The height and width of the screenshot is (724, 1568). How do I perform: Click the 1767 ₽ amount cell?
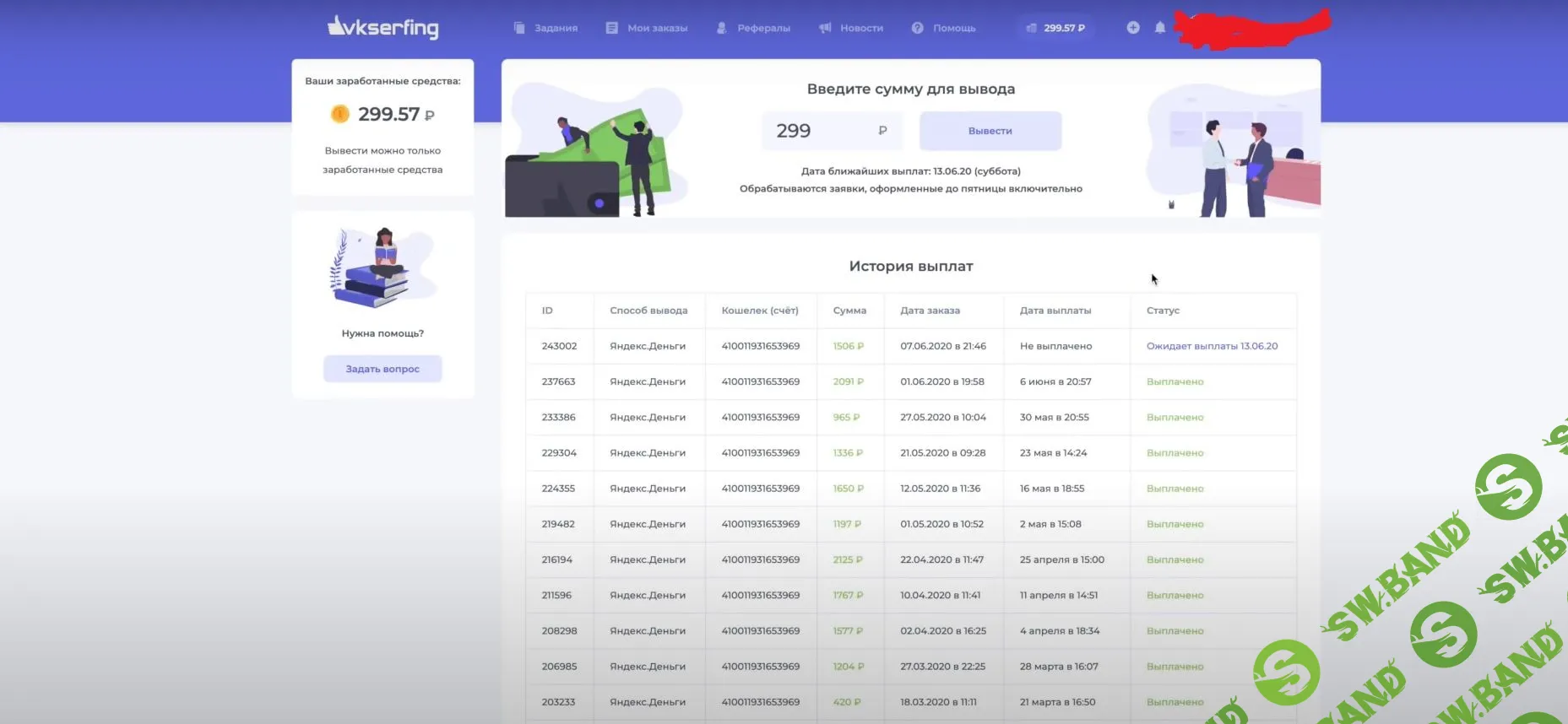848,595
